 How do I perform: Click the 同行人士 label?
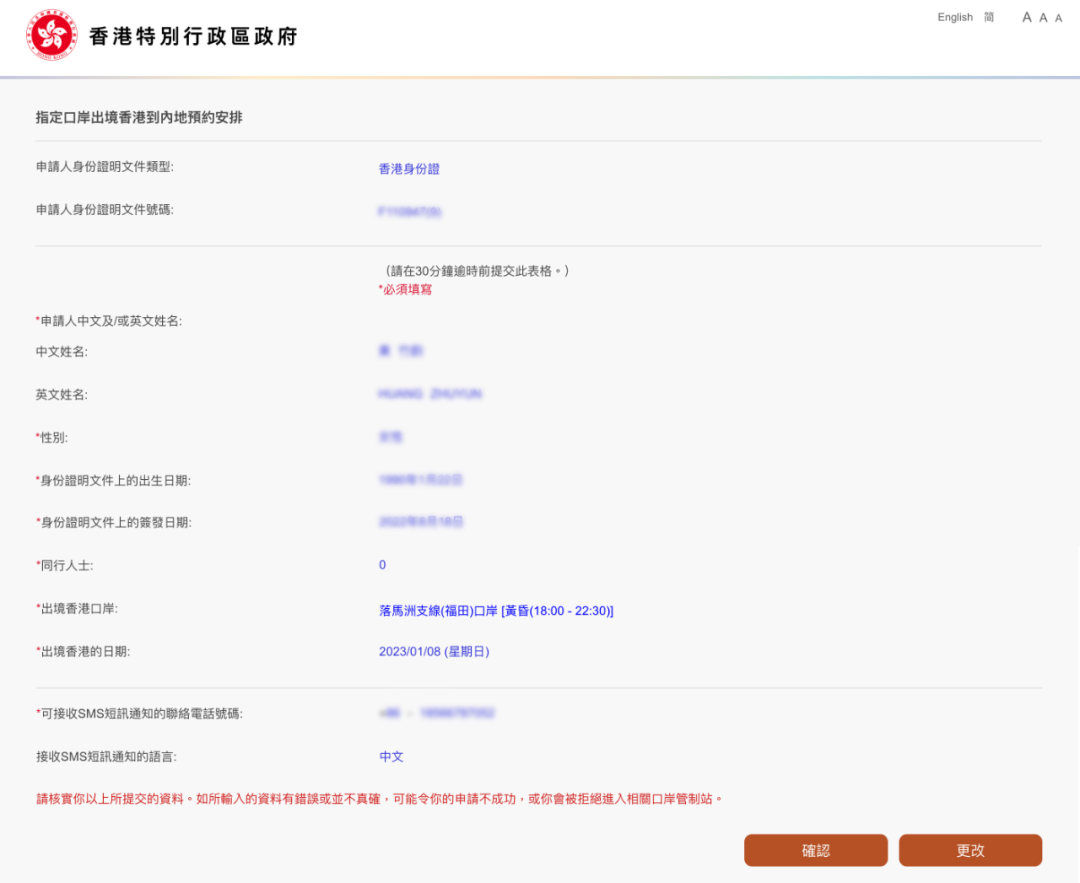(64, 565)
